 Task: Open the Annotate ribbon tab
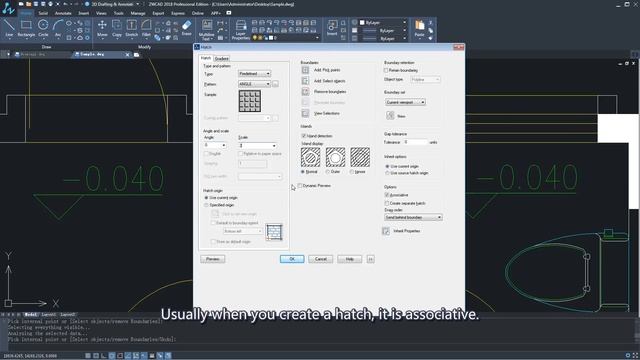pos(63,13)
